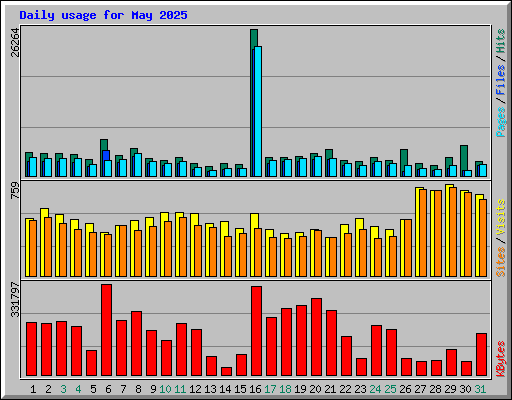Click the red KBytes bar for day 1
This screenshot has width=512, height=400.
pyautogui.click(x=32, y=349)
